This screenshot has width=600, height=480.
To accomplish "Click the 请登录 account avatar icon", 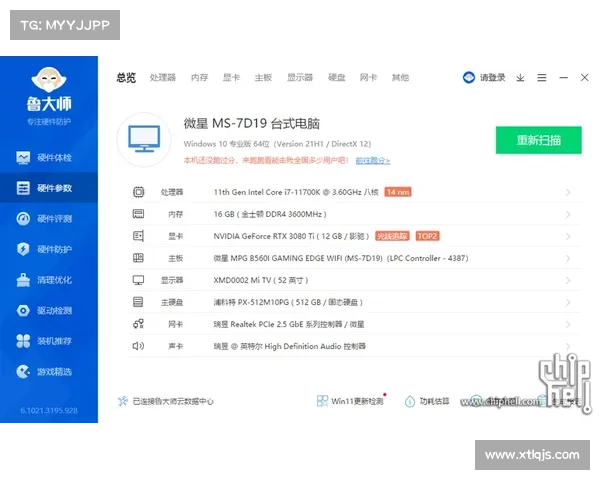I will [469, 77].
